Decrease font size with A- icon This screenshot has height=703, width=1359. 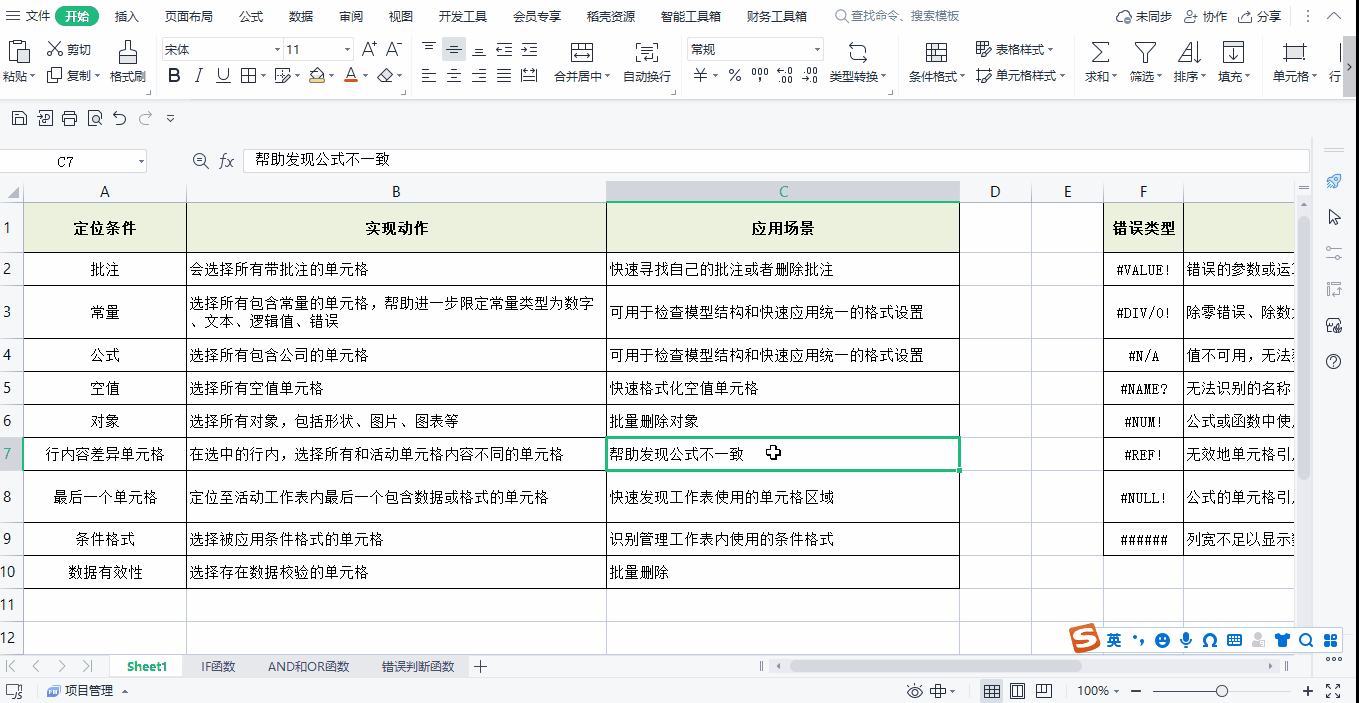393,49
